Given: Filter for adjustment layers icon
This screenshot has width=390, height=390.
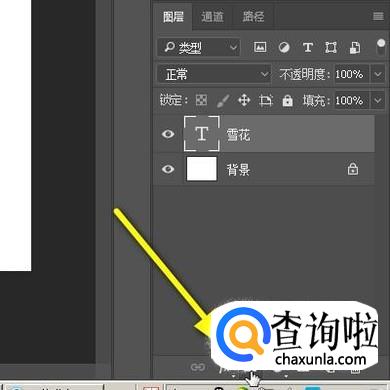Looking at the screenshot, I should point(284,48).
